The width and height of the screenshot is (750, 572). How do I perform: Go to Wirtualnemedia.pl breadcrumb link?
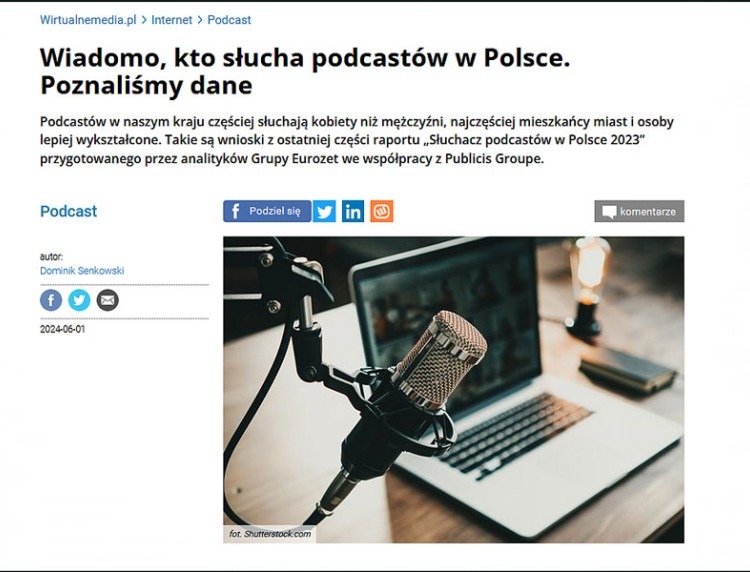tap(88, 20)
